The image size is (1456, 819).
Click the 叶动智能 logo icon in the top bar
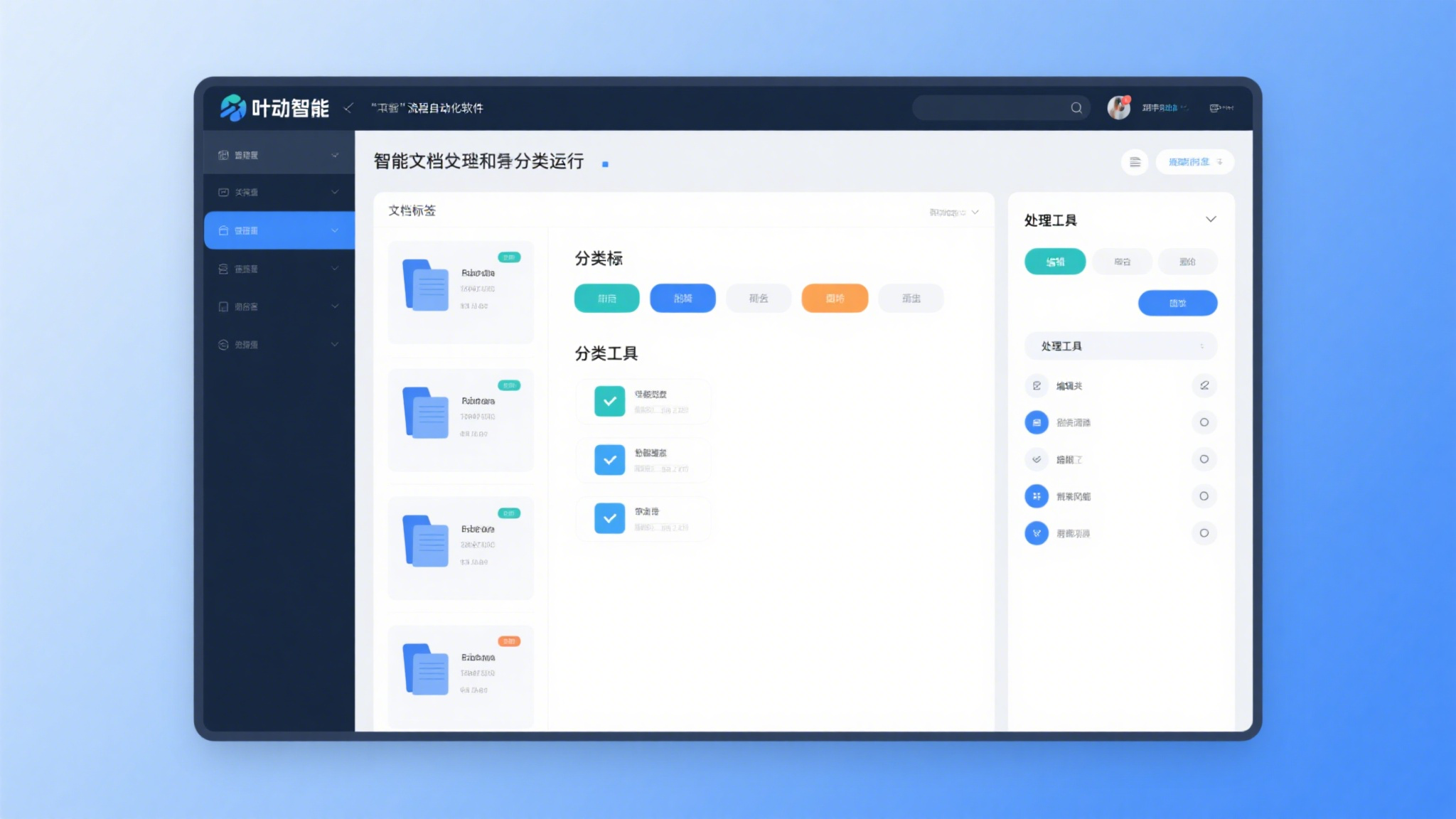(x=233, y=107)
